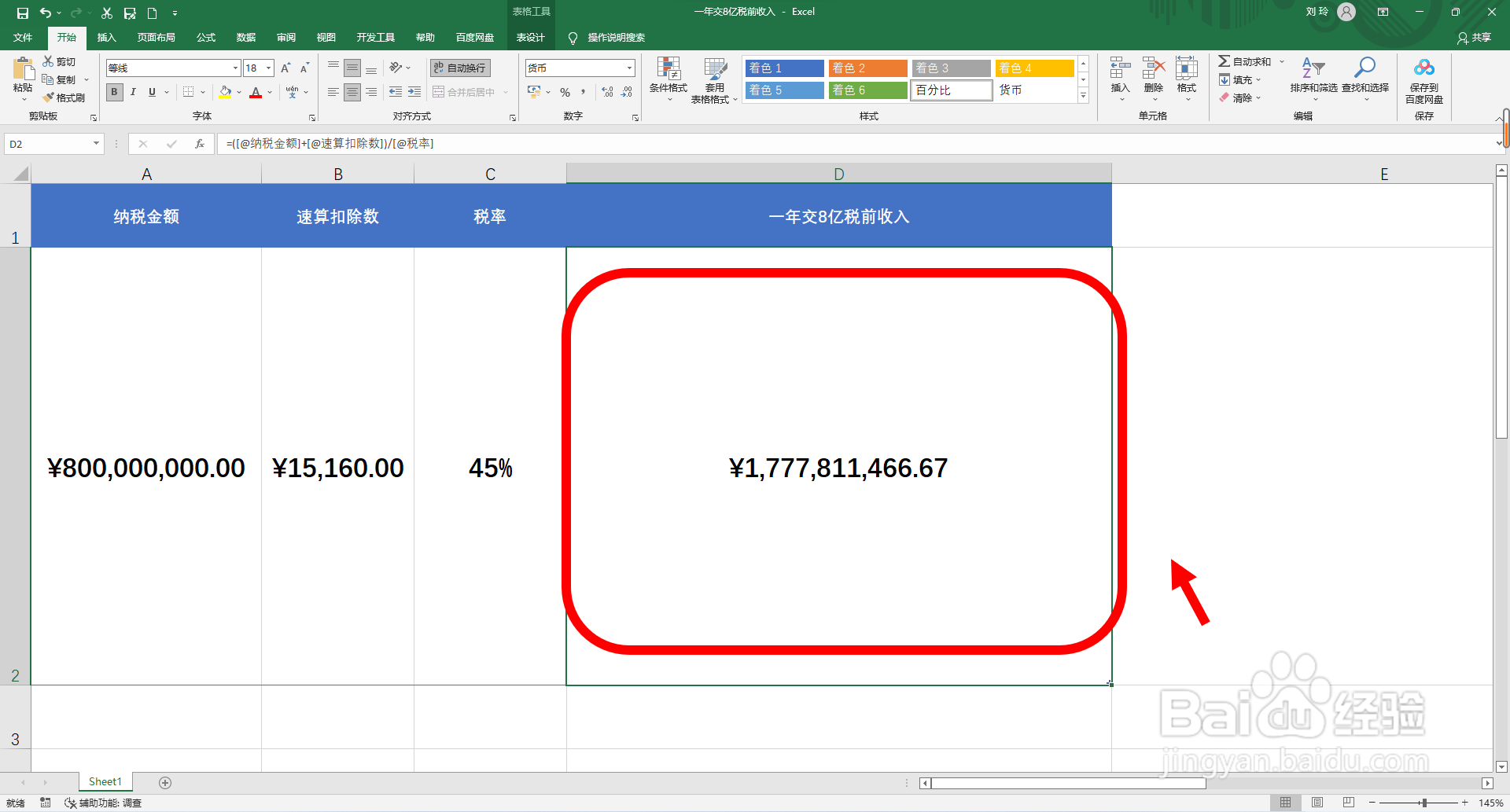Viewport: 1510px width, 812px height.
Task: Toggle Underline formatting
Action: 152,92
